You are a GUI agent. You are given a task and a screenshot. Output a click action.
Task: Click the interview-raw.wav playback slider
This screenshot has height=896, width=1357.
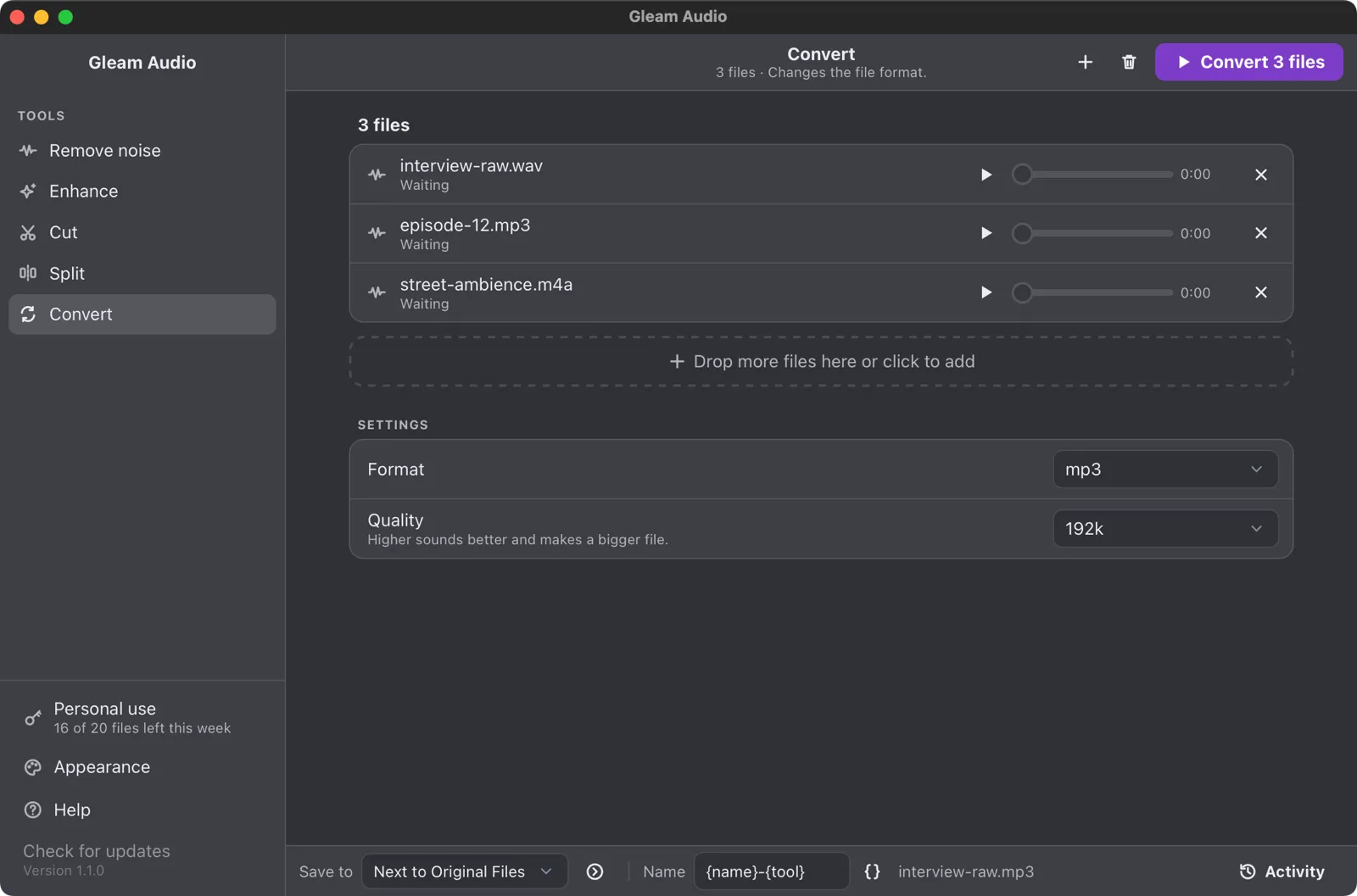1092,175
